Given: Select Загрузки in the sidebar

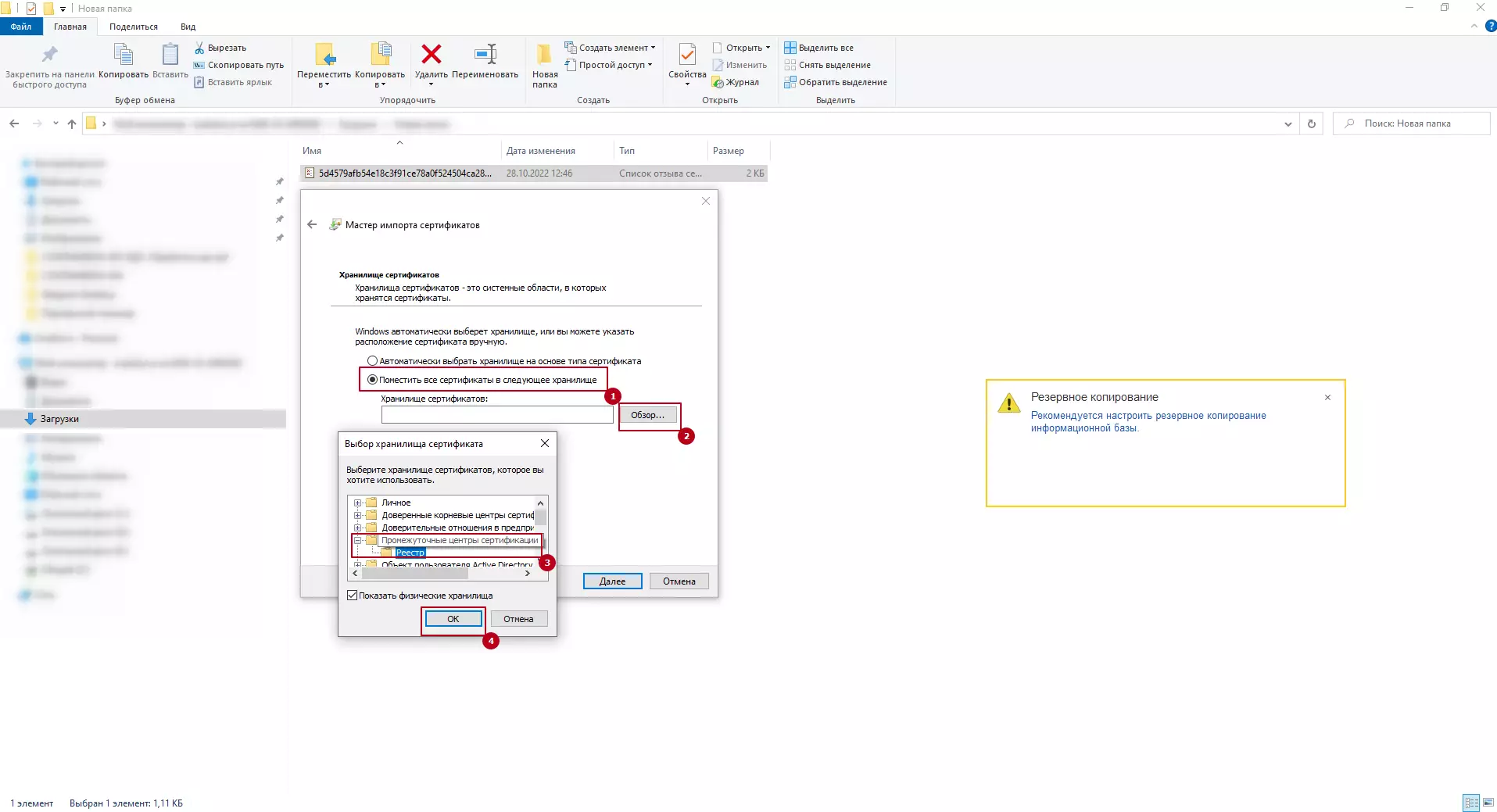Looking at the screenshot, I should coord(143,419).
